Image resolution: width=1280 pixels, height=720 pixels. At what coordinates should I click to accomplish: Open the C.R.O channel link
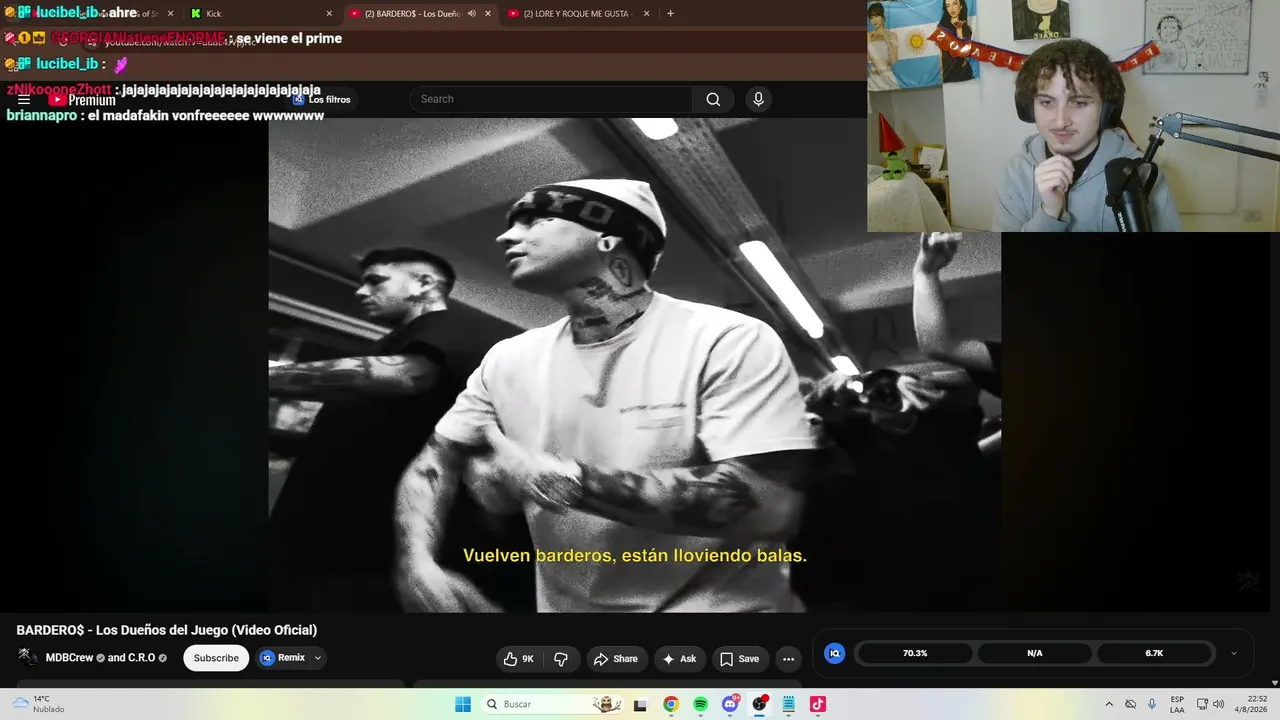pyautogui.click(x=141, y=658)
